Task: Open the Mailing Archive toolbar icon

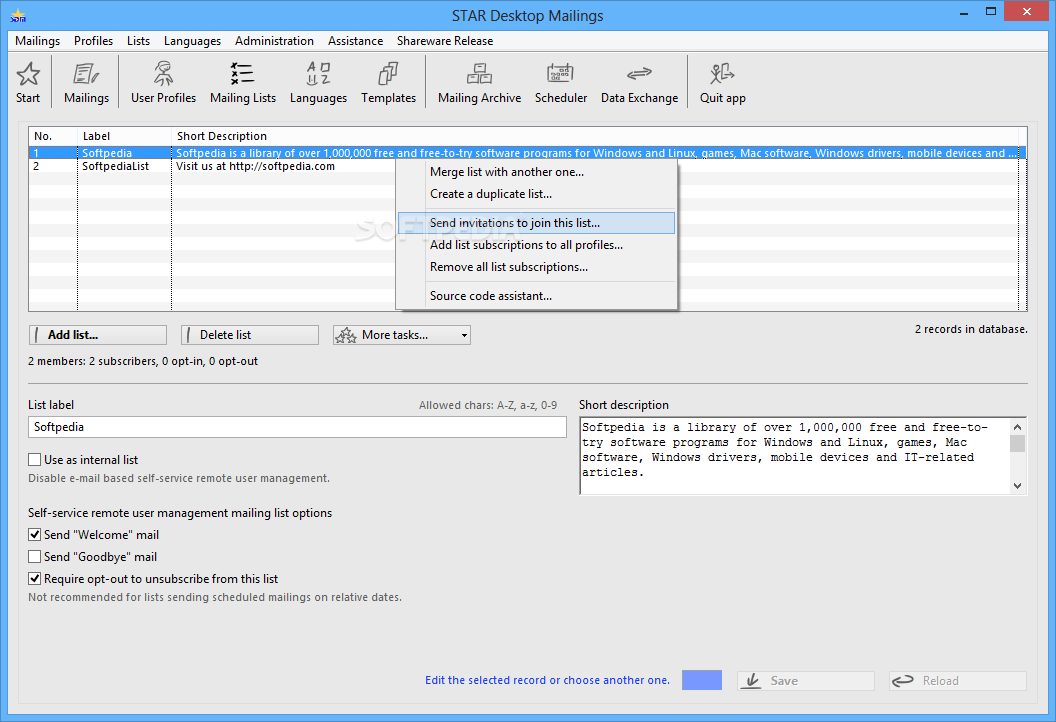Action: click(x=479, y=82)
